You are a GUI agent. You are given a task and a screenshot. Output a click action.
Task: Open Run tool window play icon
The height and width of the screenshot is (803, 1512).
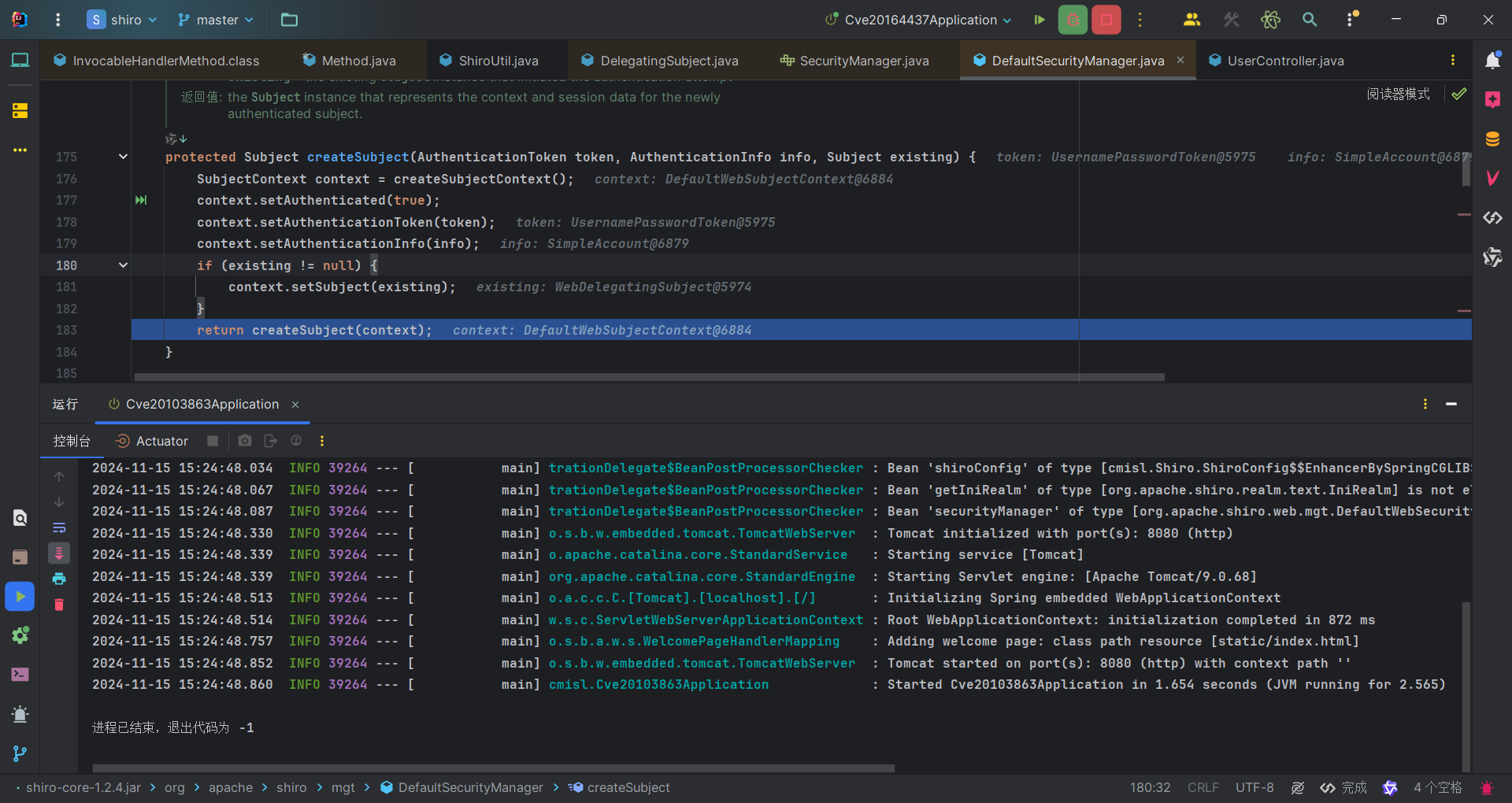(20, 597)
